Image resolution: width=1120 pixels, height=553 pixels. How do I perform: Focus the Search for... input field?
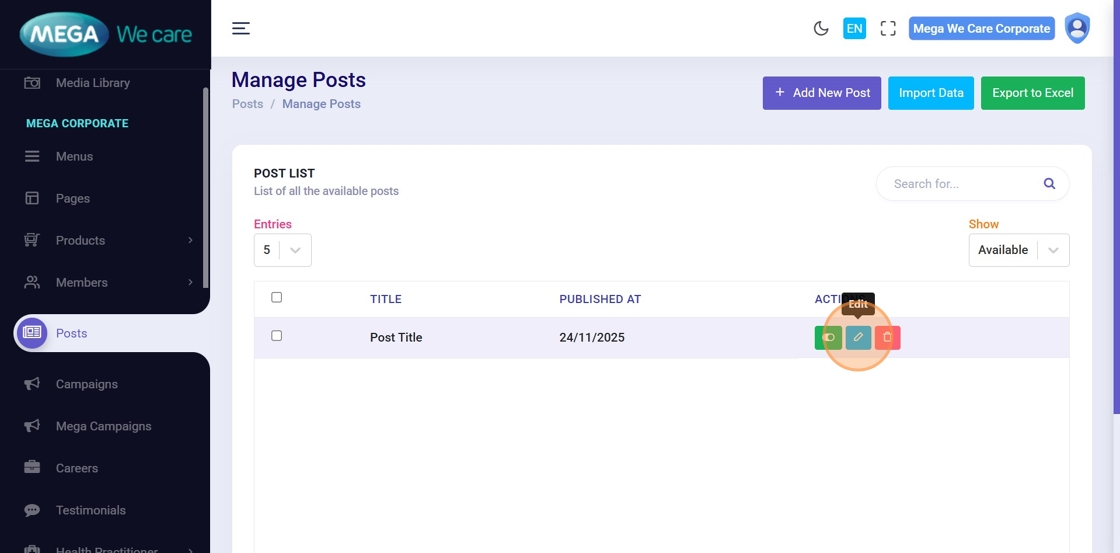pos(960,184)
